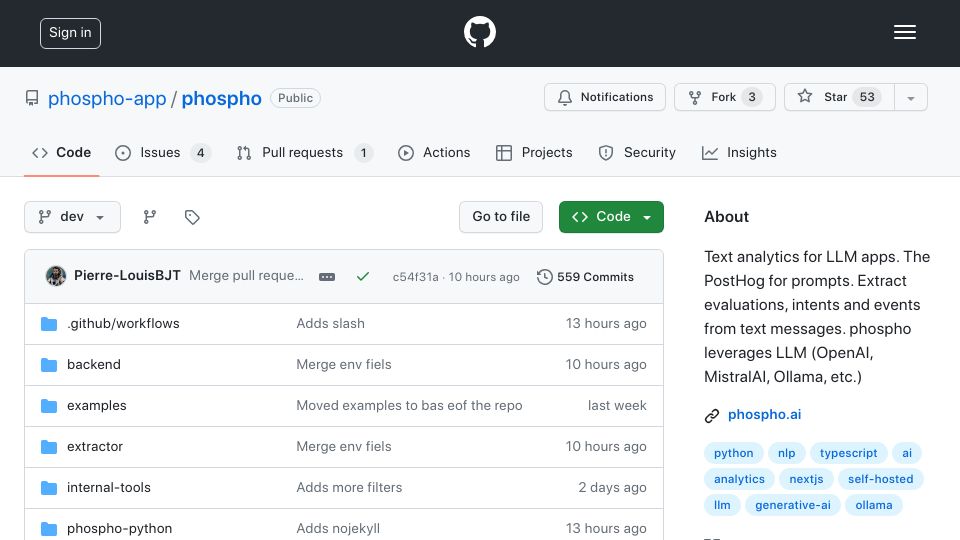This screenshot has width=960, height=540.
Task: Select the generative-ai topic tag
Action: [792, 505]
